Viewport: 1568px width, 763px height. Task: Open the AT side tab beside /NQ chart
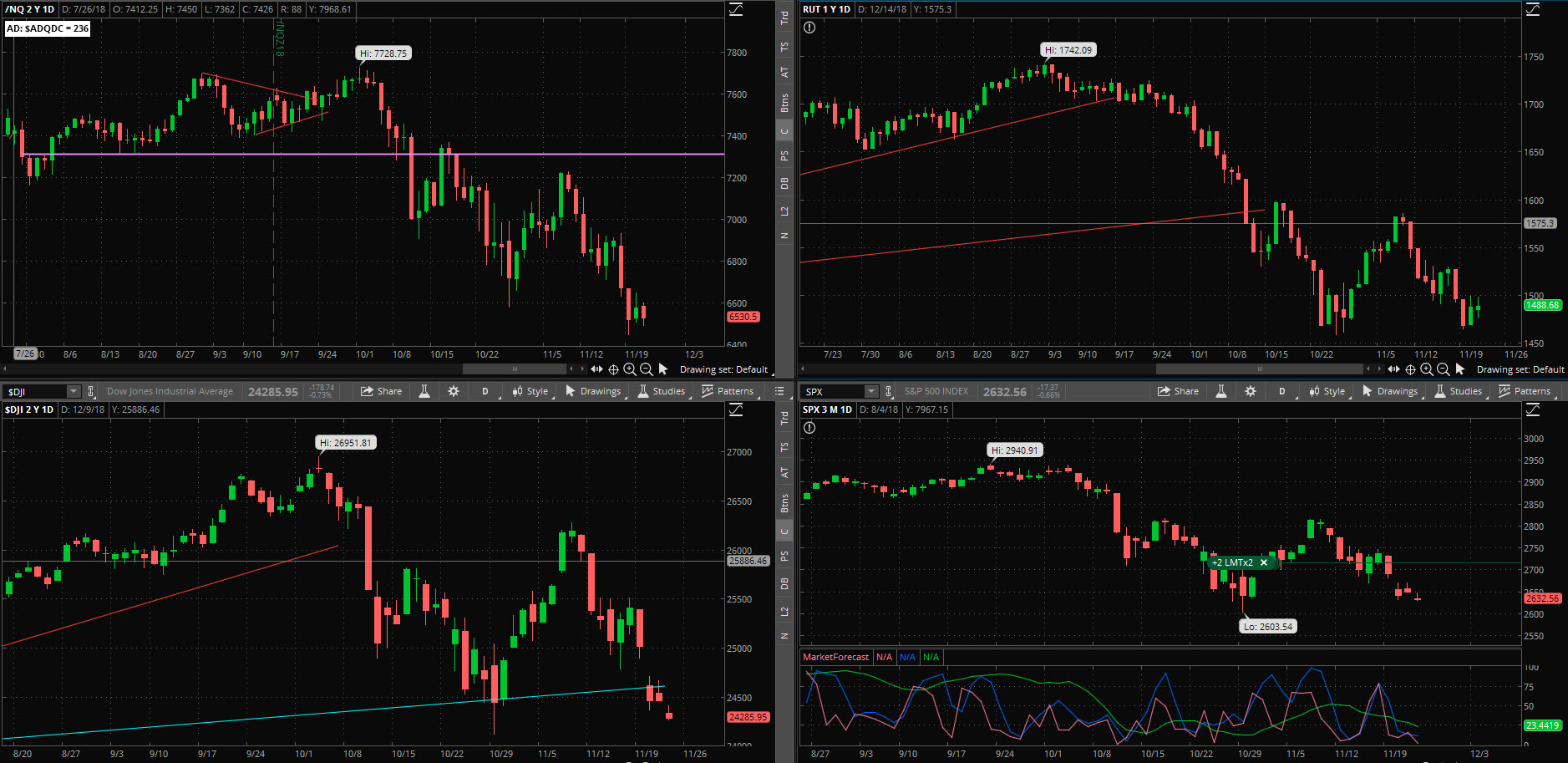[784, 73]
